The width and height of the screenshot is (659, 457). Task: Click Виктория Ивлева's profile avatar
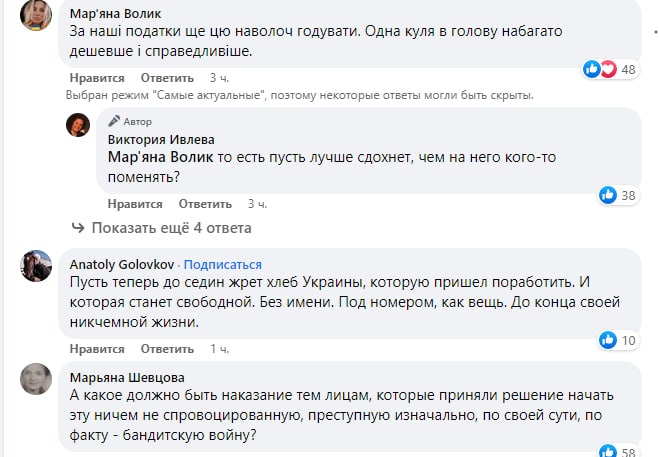point(79,125)
